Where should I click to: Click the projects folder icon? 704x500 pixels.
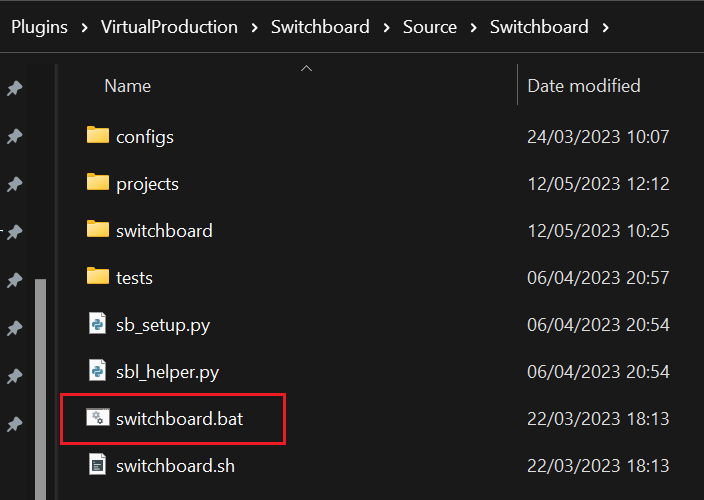97,183
